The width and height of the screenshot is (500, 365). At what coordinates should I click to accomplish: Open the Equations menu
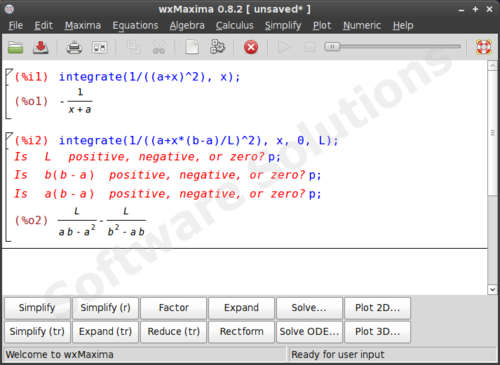click(135, 25)
